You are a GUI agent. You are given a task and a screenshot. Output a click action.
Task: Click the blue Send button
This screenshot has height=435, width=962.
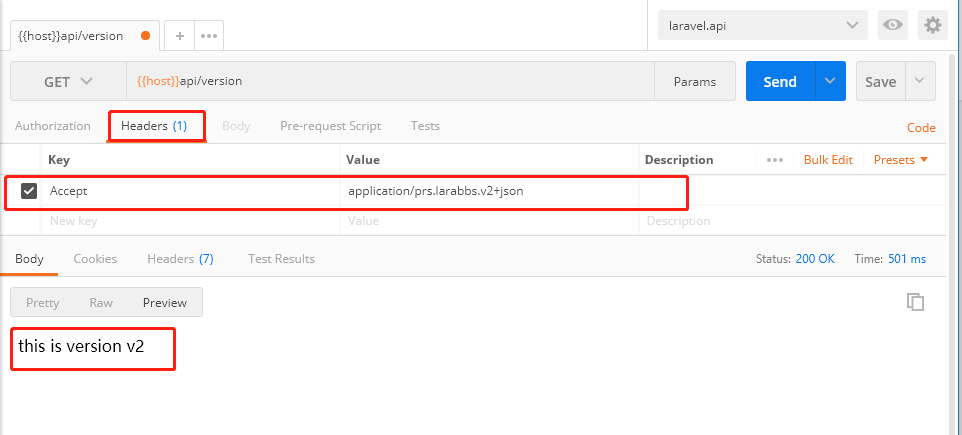780,82
